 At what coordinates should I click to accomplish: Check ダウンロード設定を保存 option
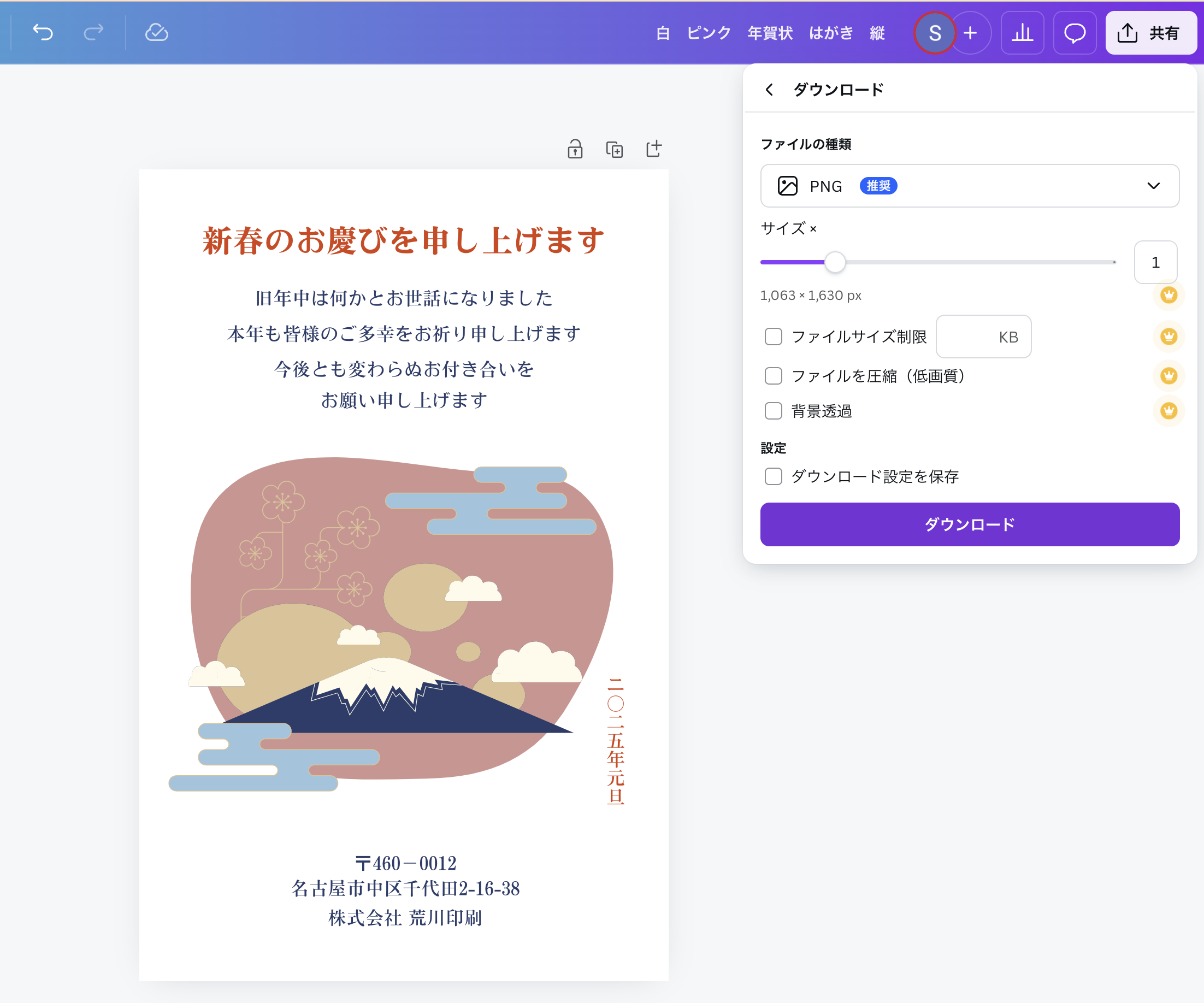(x=774, y=476)
